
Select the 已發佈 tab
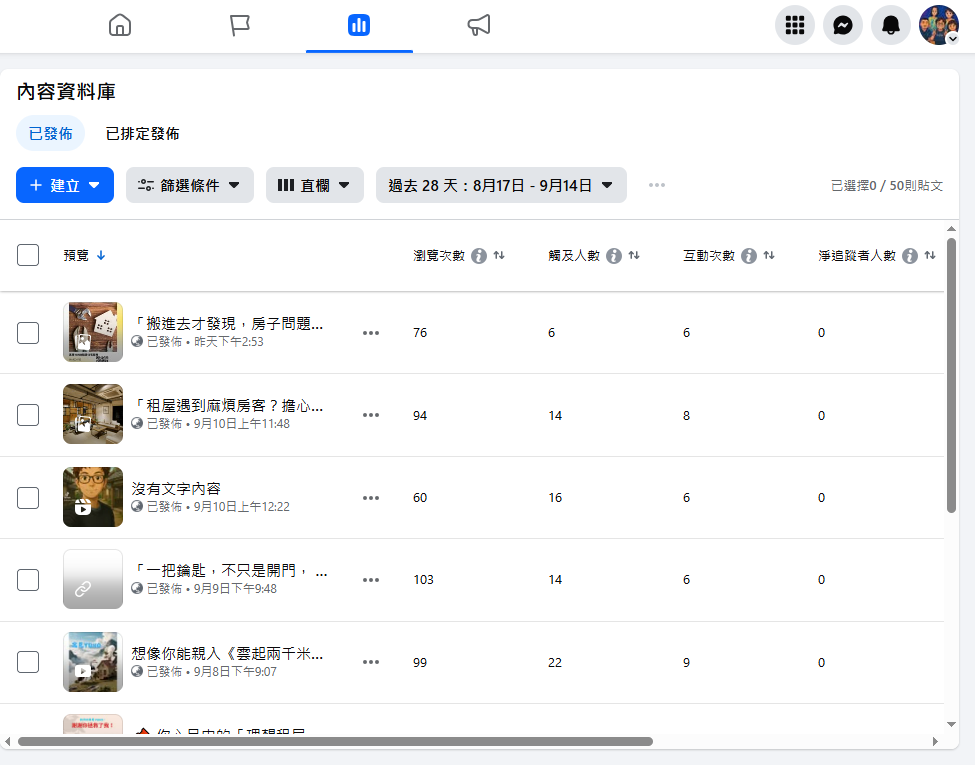coord(50,134)
